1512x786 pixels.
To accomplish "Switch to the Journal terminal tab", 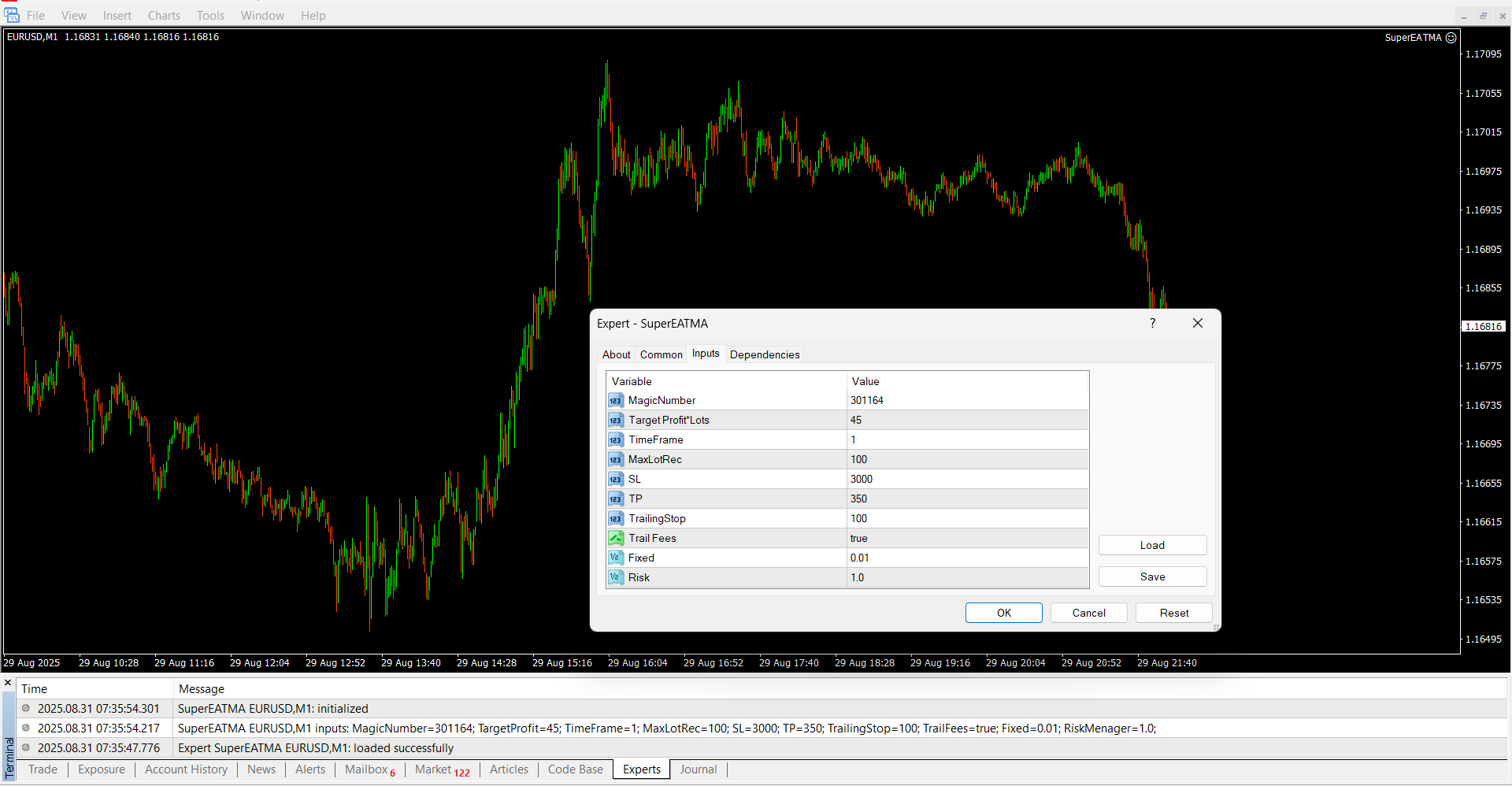I will pos(698,770).
